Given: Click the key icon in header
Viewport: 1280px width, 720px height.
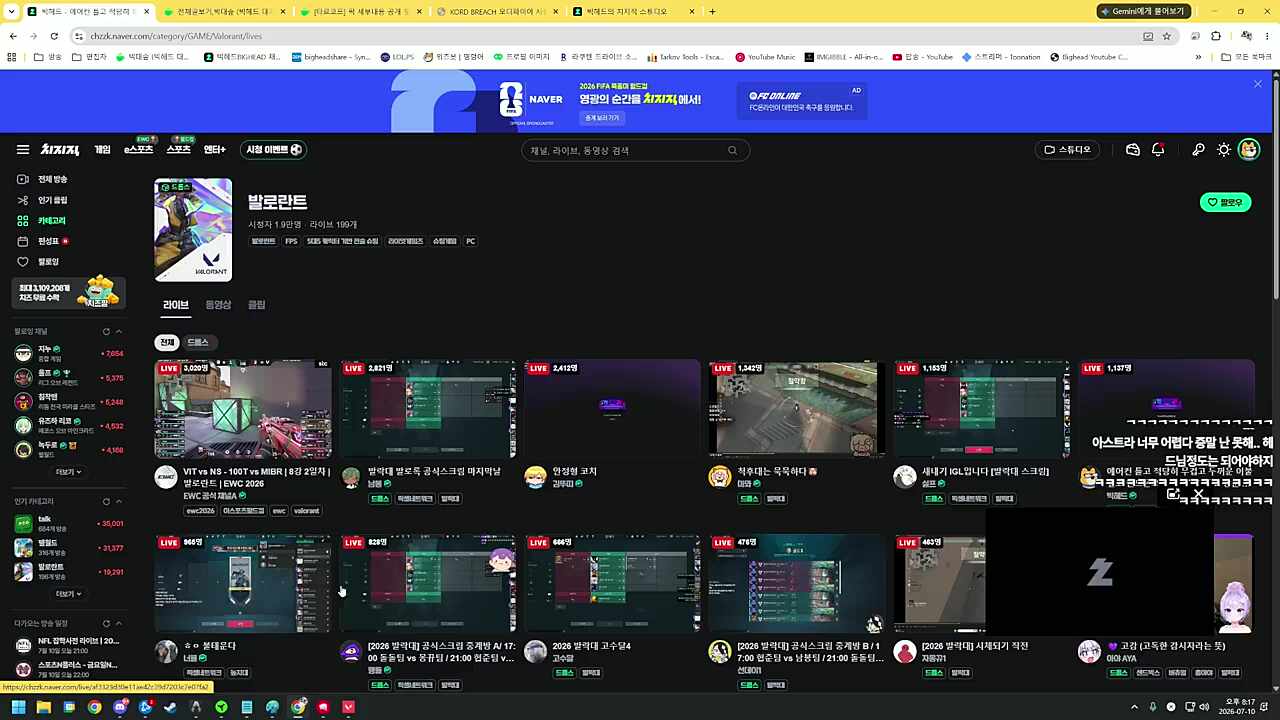Looking at the screenshot, I should pos(1198,150).
